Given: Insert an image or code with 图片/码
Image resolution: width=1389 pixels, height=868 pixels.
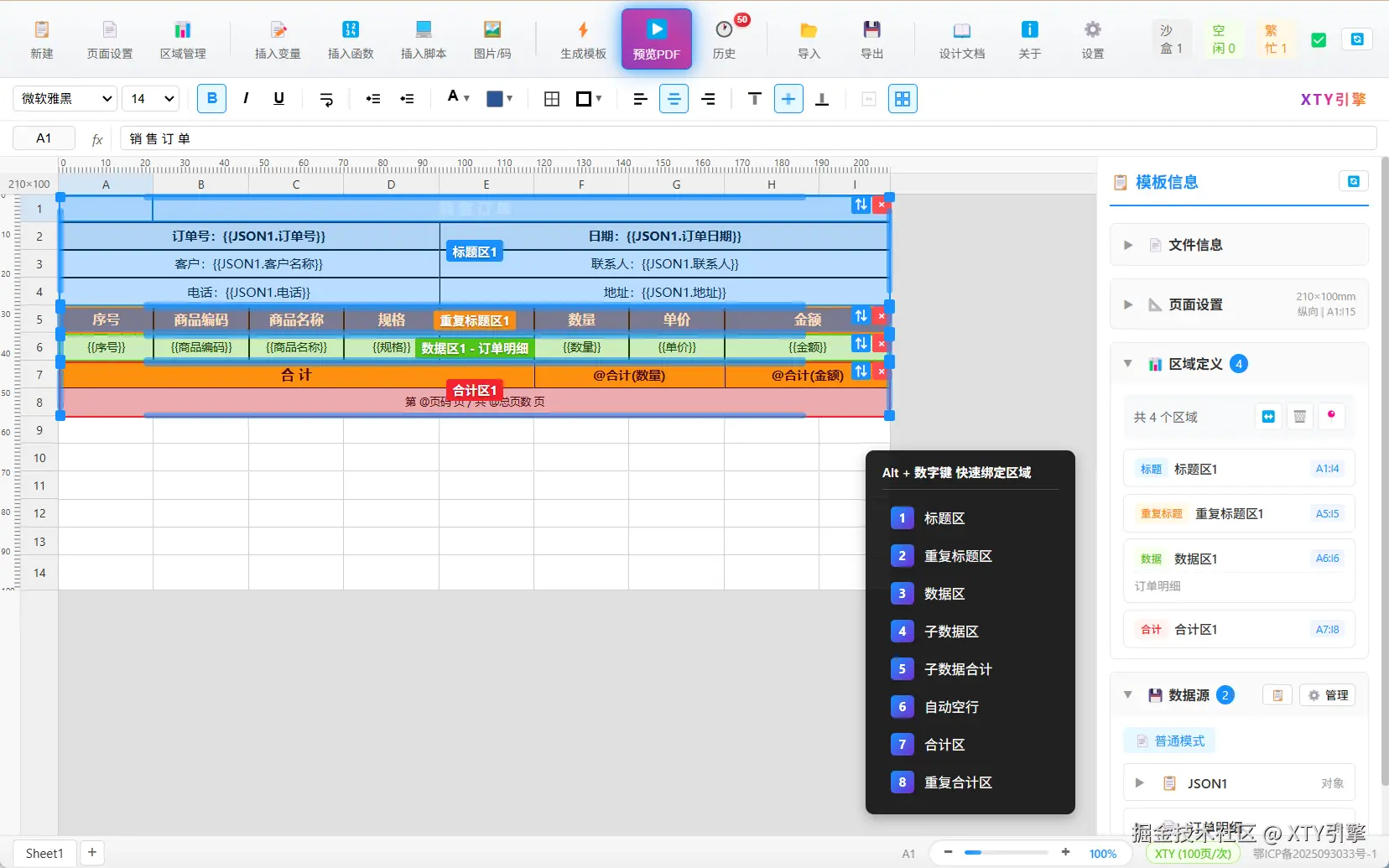Looking at the screenshot, I should point(492,39).
